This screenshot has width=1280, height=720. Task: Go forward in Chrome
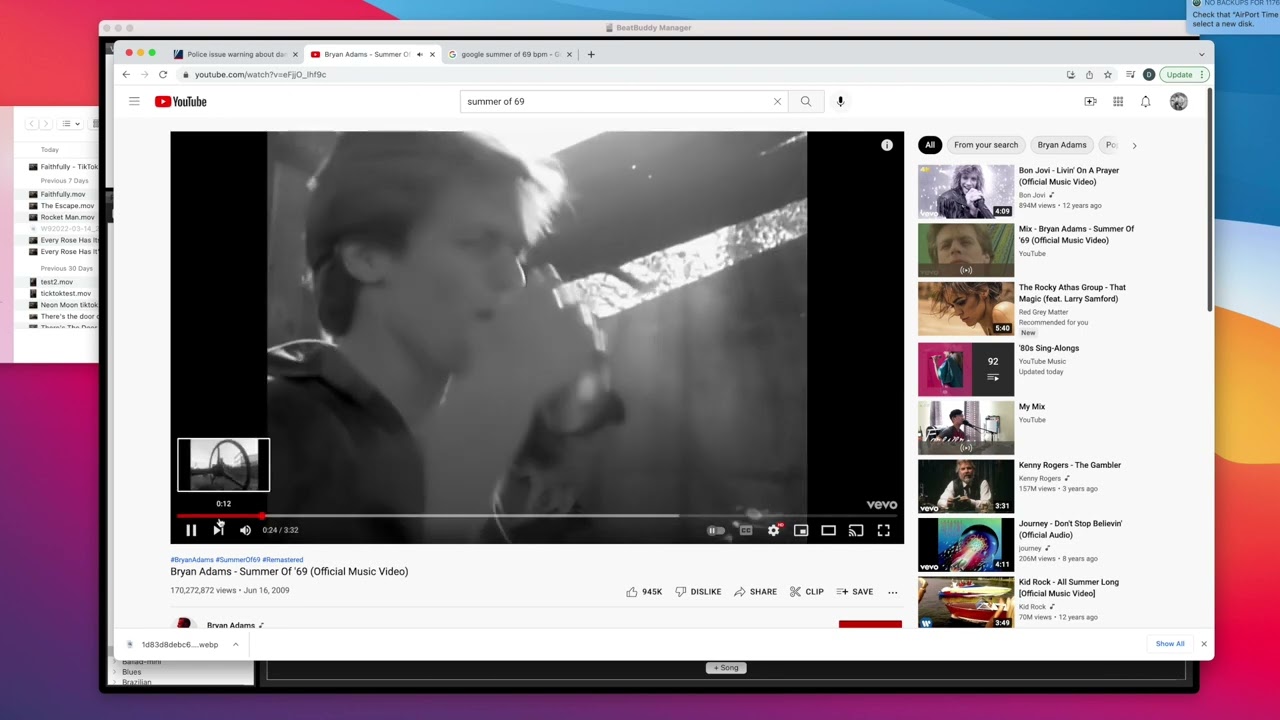145,74
